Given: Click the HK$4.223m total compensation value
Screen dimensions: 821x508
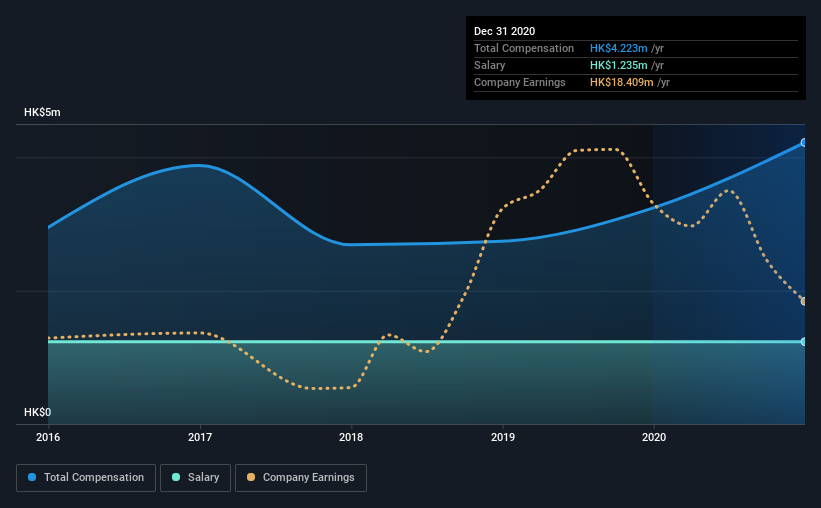Looking at the screenshot, I should point(618,48).
